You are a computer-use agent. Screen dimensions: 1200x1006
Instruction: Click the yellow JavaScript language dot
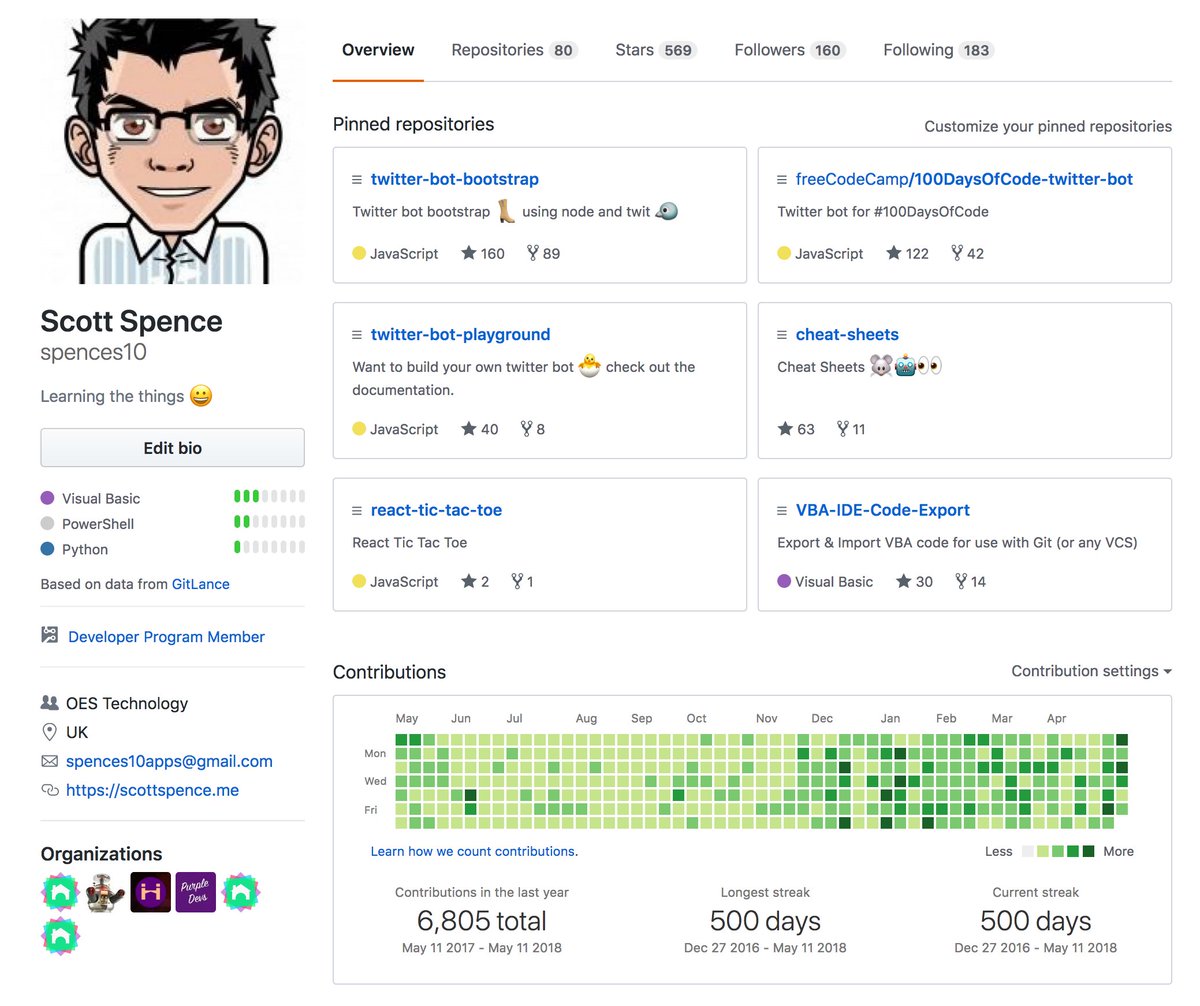[359, 253]
